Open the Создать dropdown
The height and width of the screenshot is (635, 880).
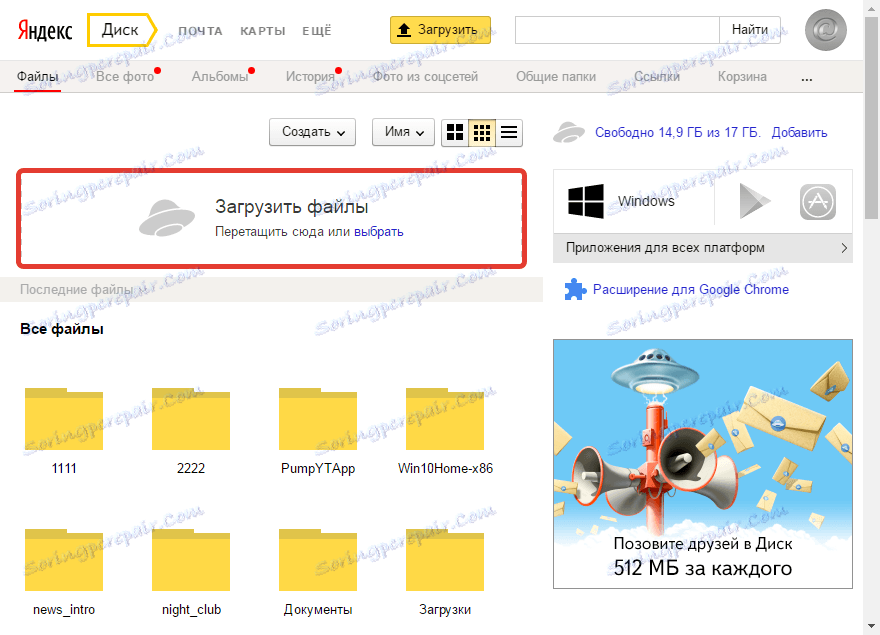pyautogui.click(x=311, y=132)
